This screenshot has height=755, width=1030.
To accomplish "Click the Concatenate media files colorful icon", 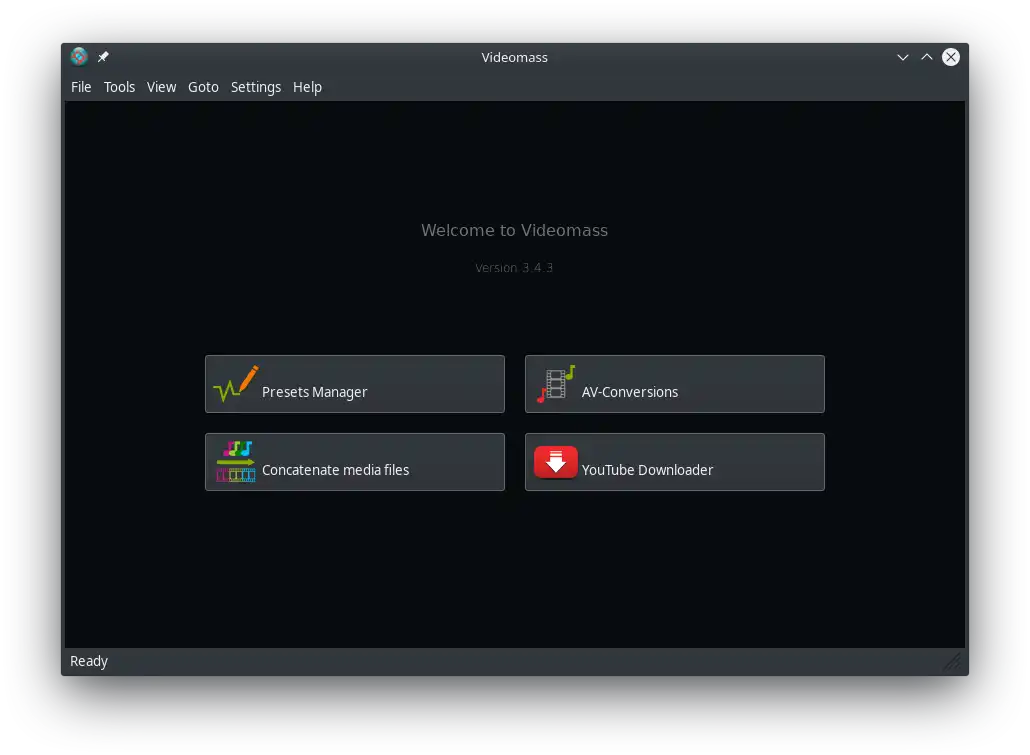I will [x=235, y=462].
